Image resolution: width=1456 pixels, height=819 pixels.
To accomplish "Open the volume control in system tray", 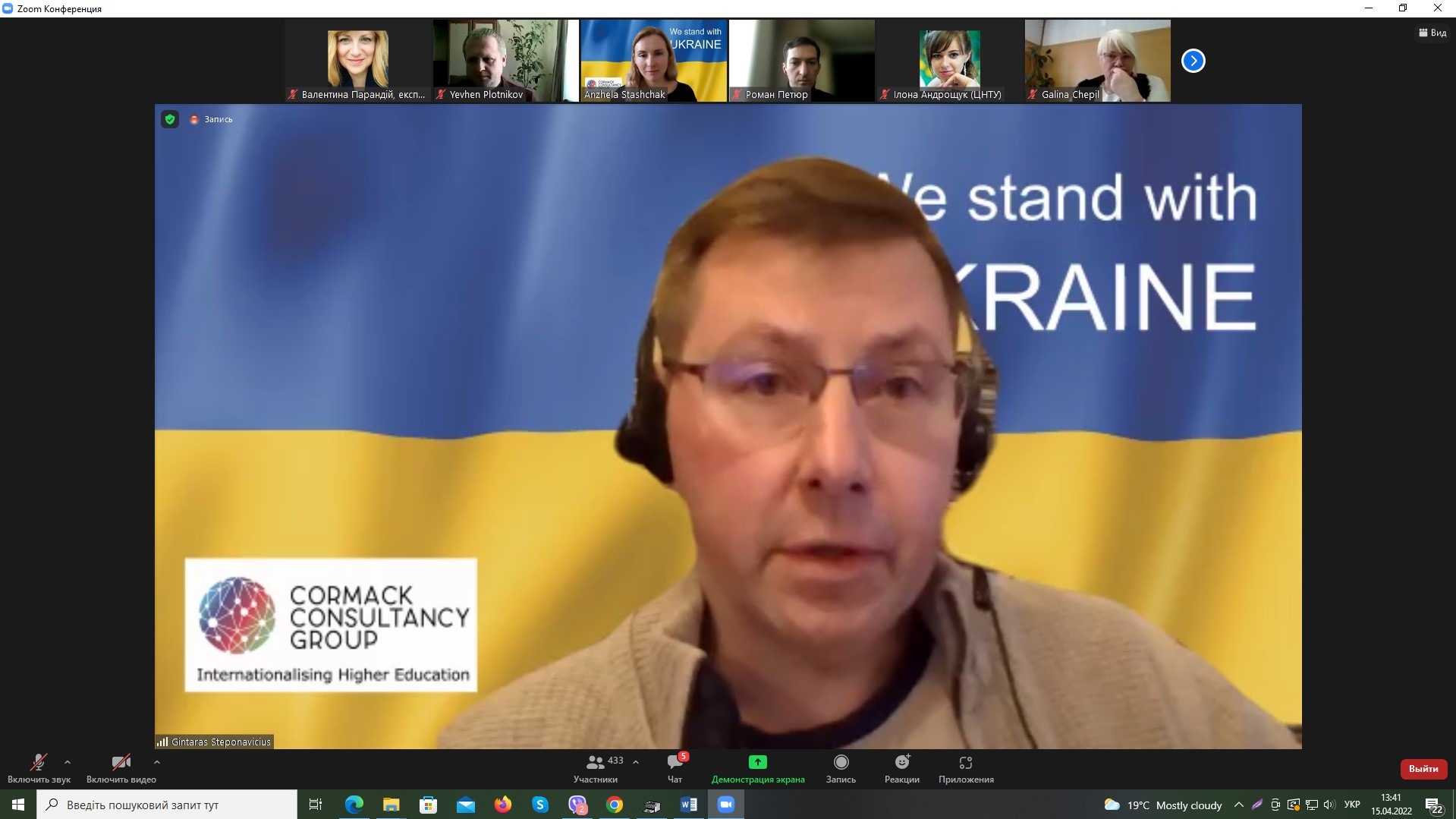I will pyautogui.click(x=1329, y=805).
